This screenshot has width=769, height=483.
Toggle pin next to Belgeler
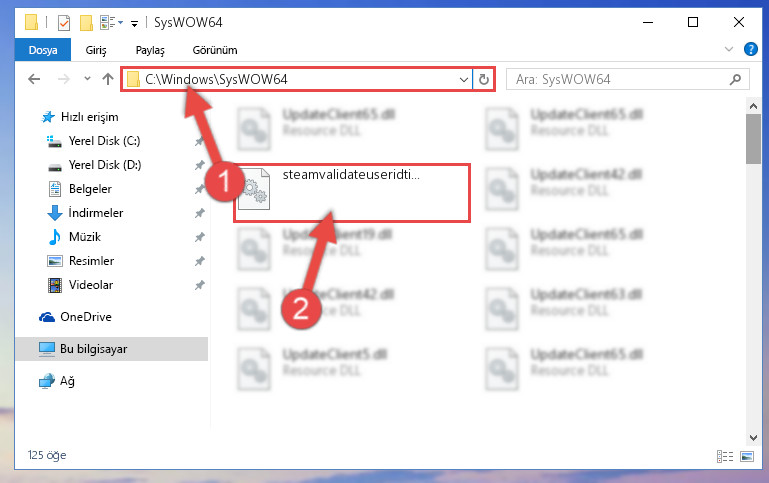point(199,189)
